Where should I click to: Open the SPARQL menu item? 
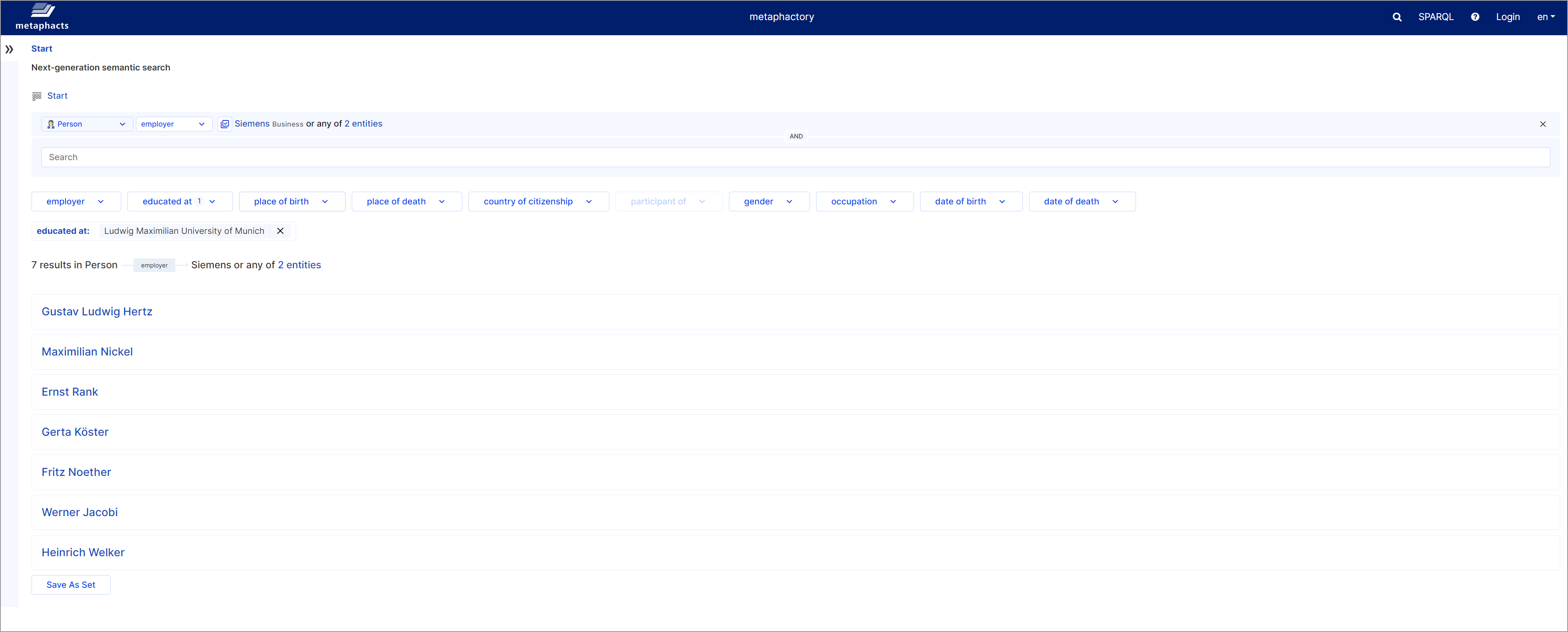[x=1435, y=17]
